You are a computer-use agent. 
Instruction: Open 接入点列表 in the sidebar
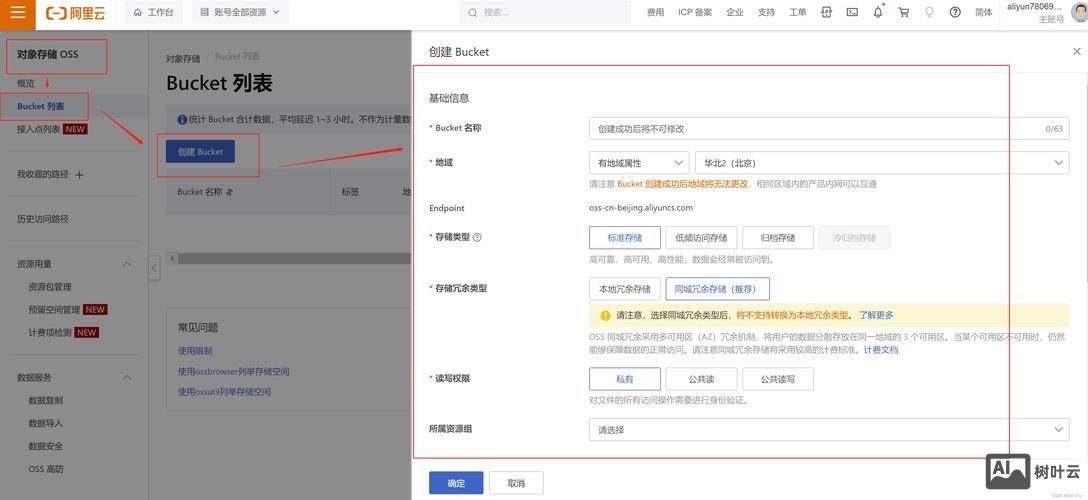39,129
